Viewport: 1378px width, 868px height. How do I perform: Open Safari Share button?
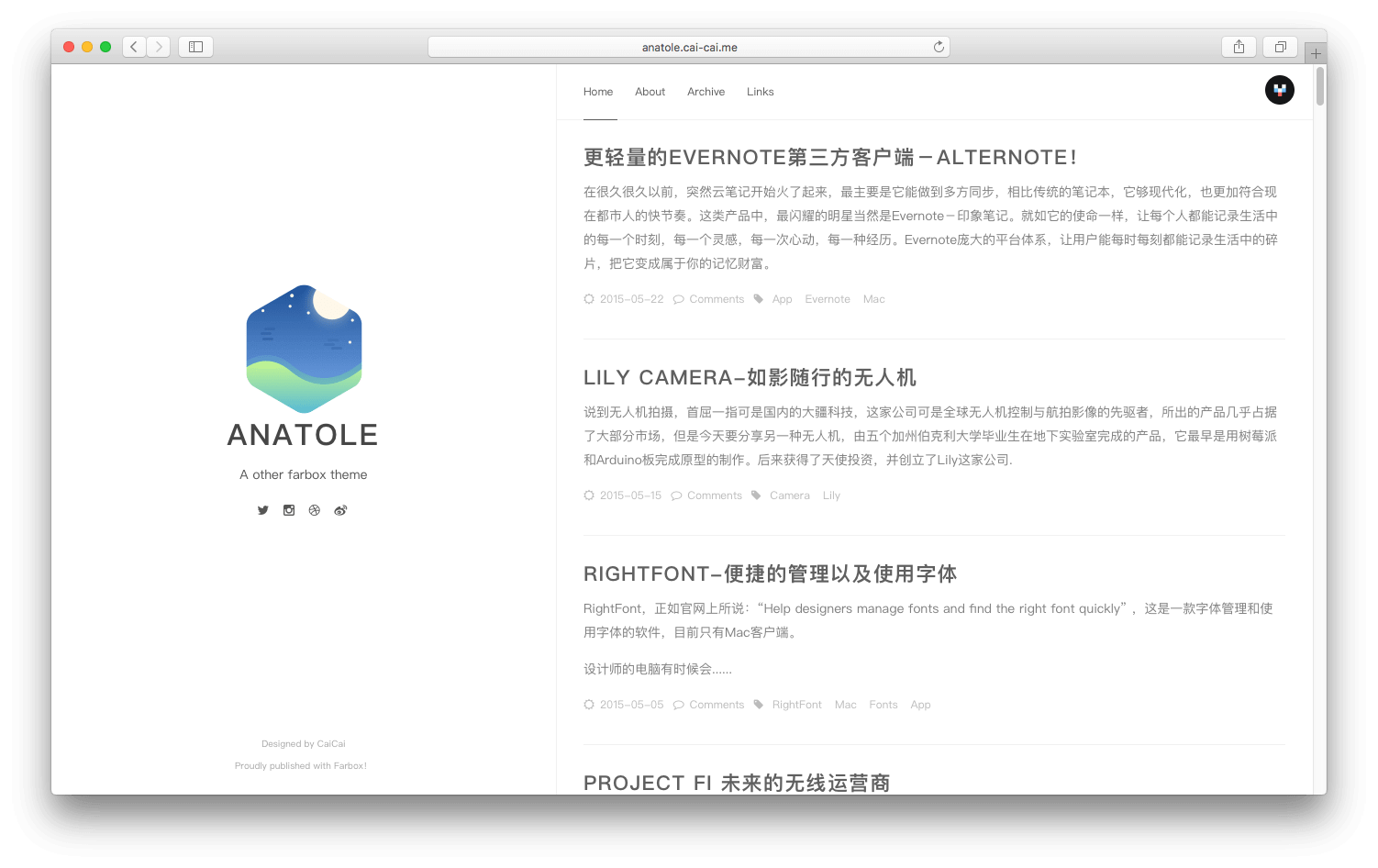(x=1239, y=47)
